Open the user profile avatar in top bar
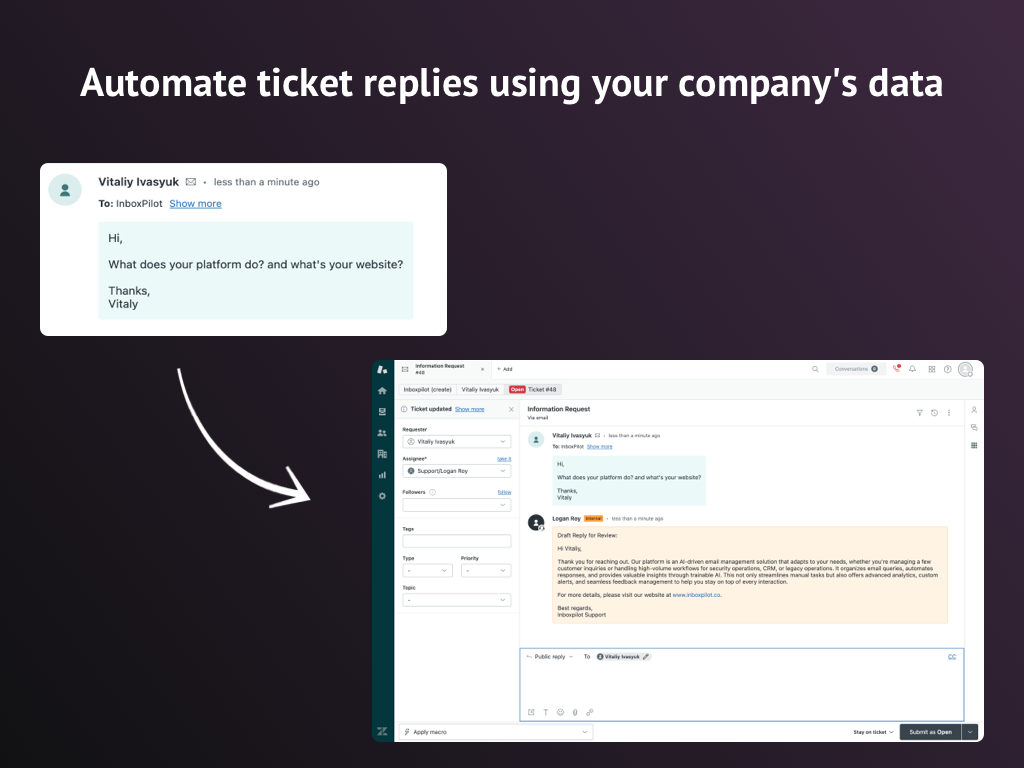 tap(965, 370)
